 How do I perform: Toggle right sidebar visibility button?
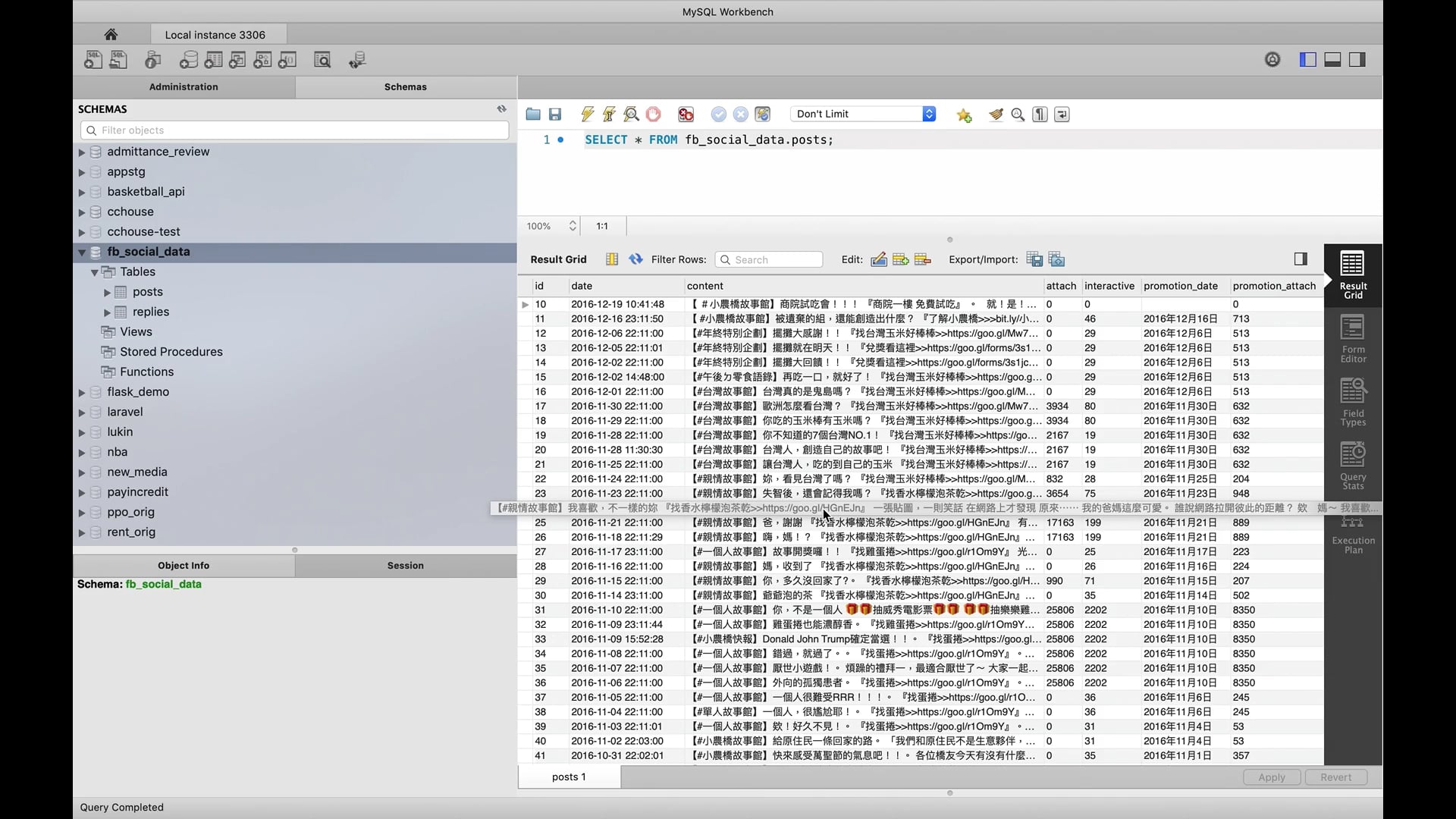tap(1357, 60)
